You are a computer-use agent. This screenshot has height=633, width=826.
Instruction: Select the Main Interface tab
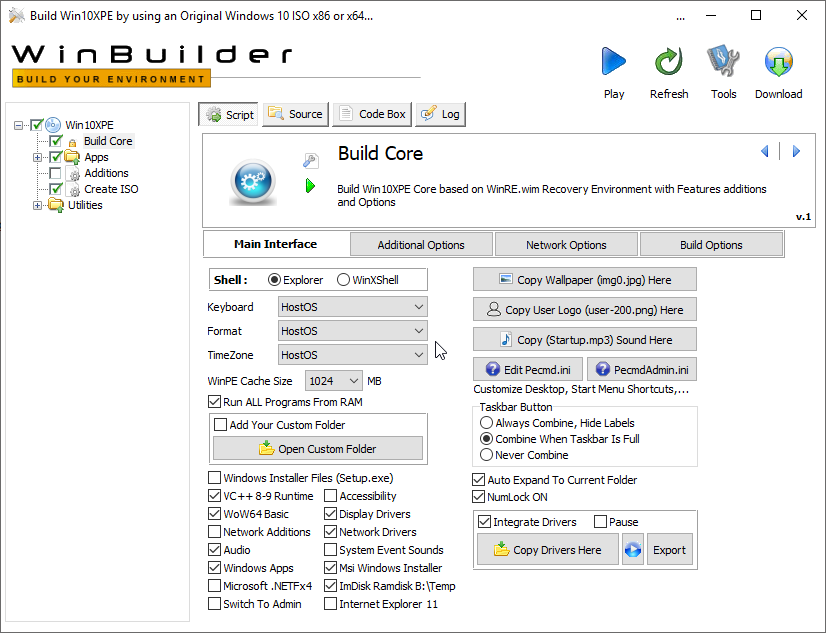pos(276,244)
